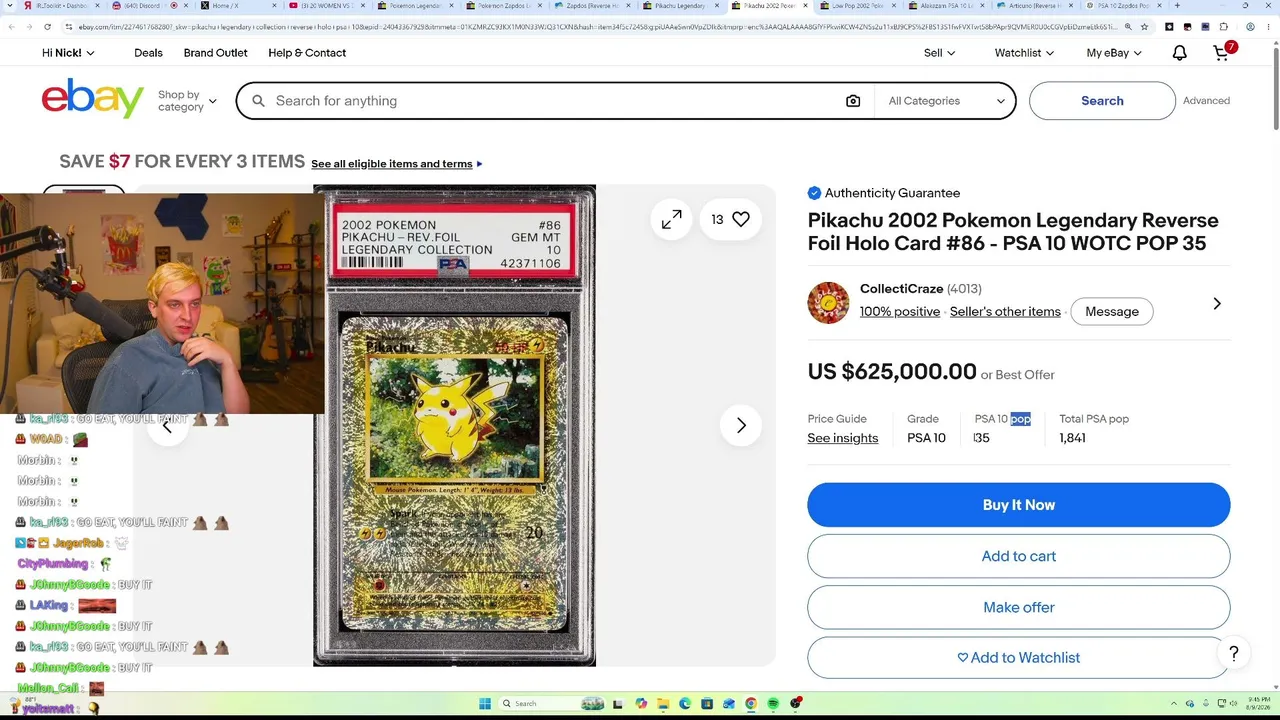Open Microsoft Store from the taskbar
This screenshot has width=1280, height=720.
707,703
